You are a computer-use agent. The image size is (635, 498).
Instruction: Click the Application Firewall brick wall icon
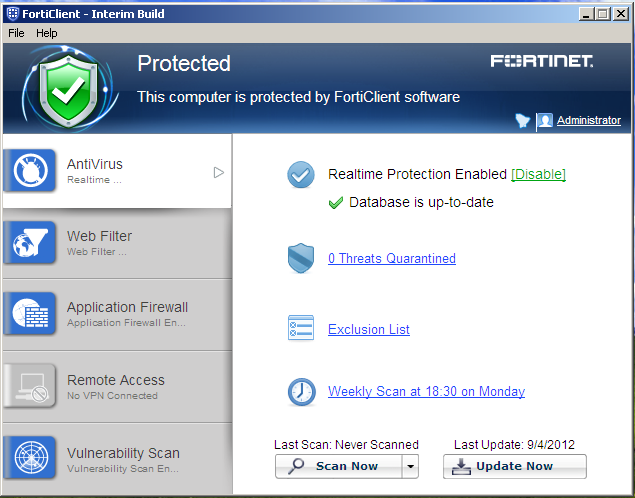click(x=29, y=314)
